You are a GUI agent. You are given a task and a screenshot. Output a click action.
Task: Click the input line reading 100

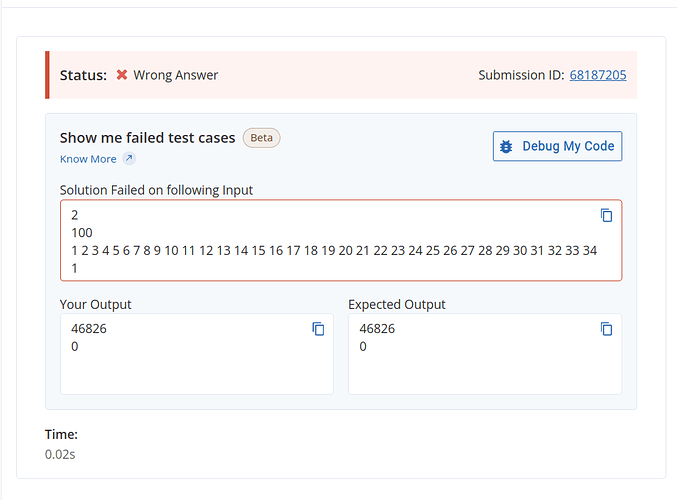point(82,233)
